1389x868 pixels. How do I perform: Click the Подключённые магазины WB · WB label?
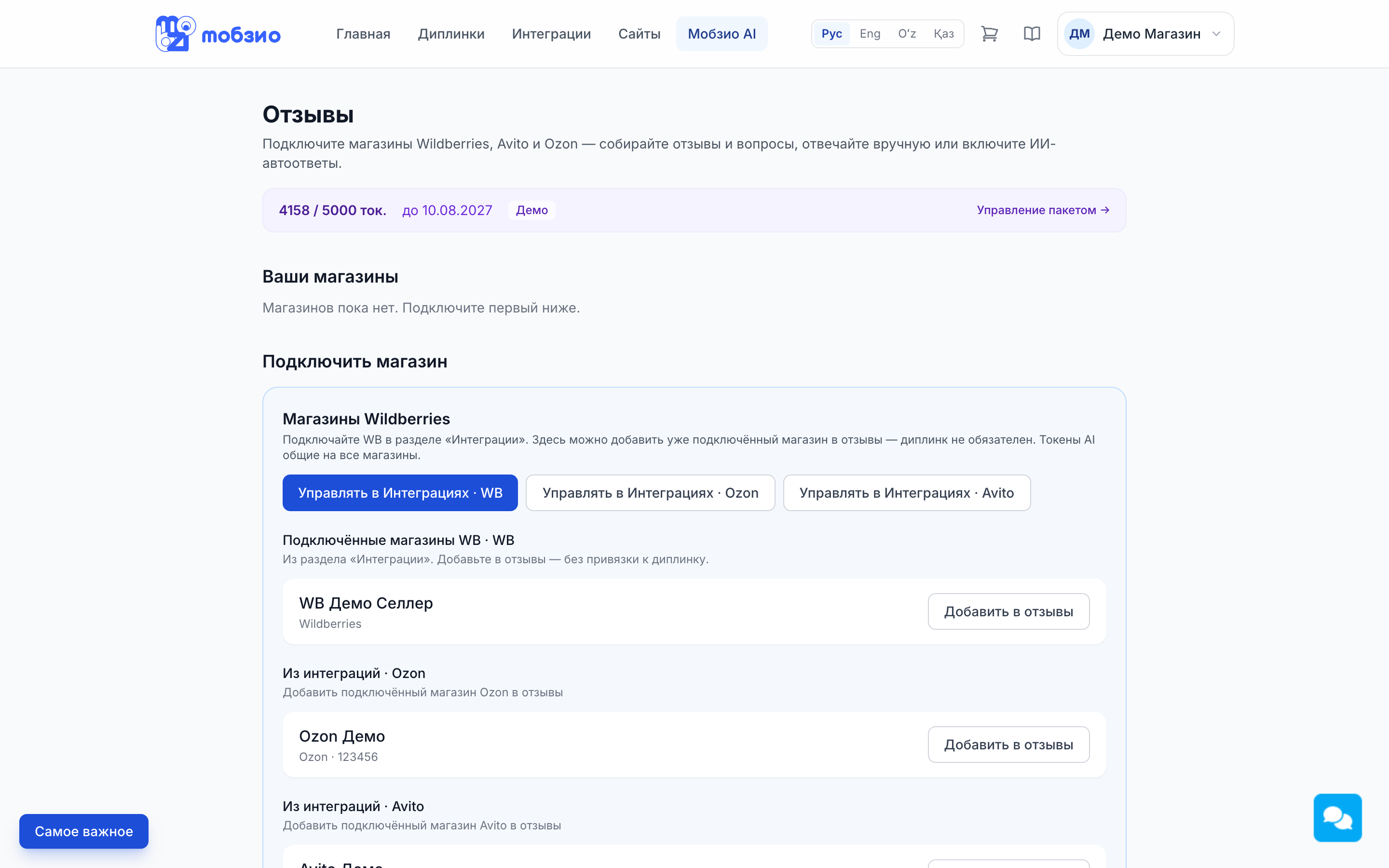pos(398,540)
